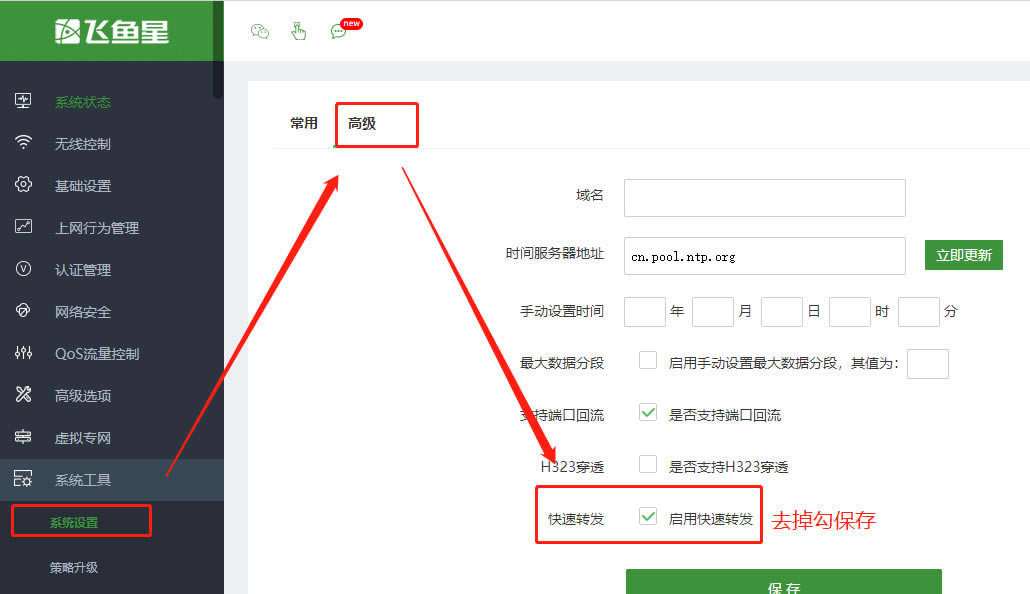Open 无线控制 menu
1030x594 pixels.
(x=83, y=144)
